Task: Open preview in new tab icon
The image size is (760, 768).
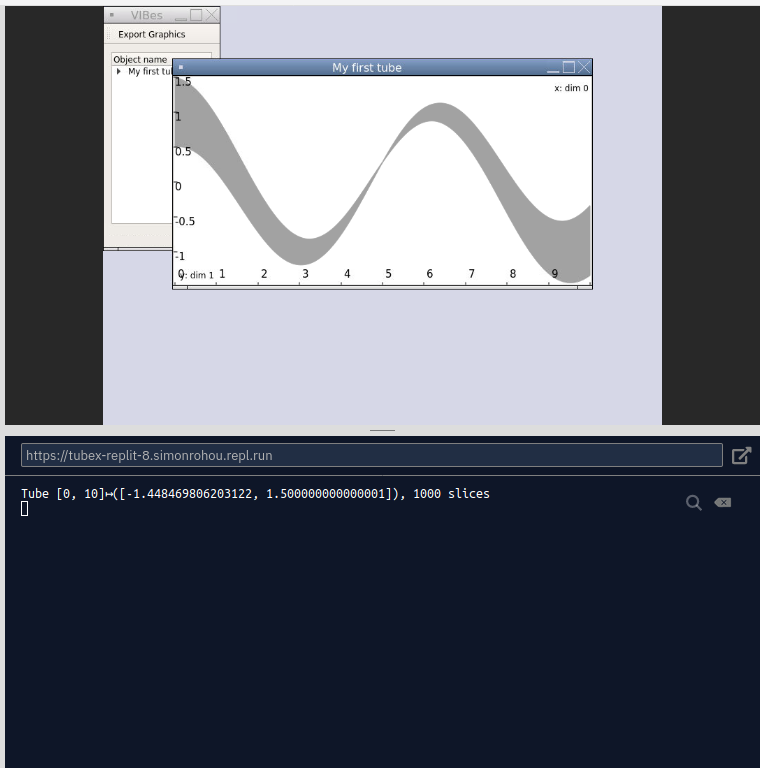Action: click(741, 455)
